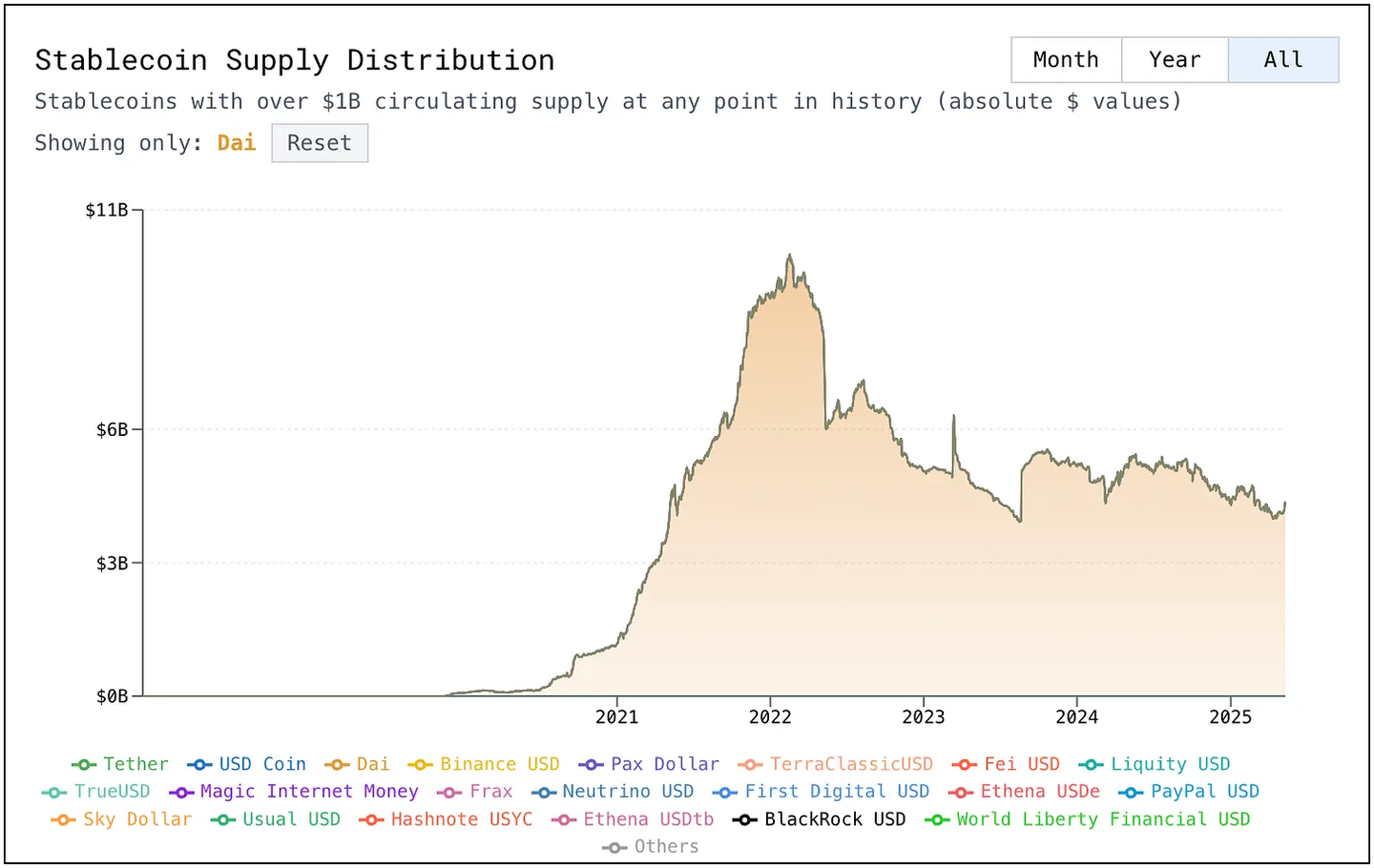Select the Year time range tab

click(1175, 60)
